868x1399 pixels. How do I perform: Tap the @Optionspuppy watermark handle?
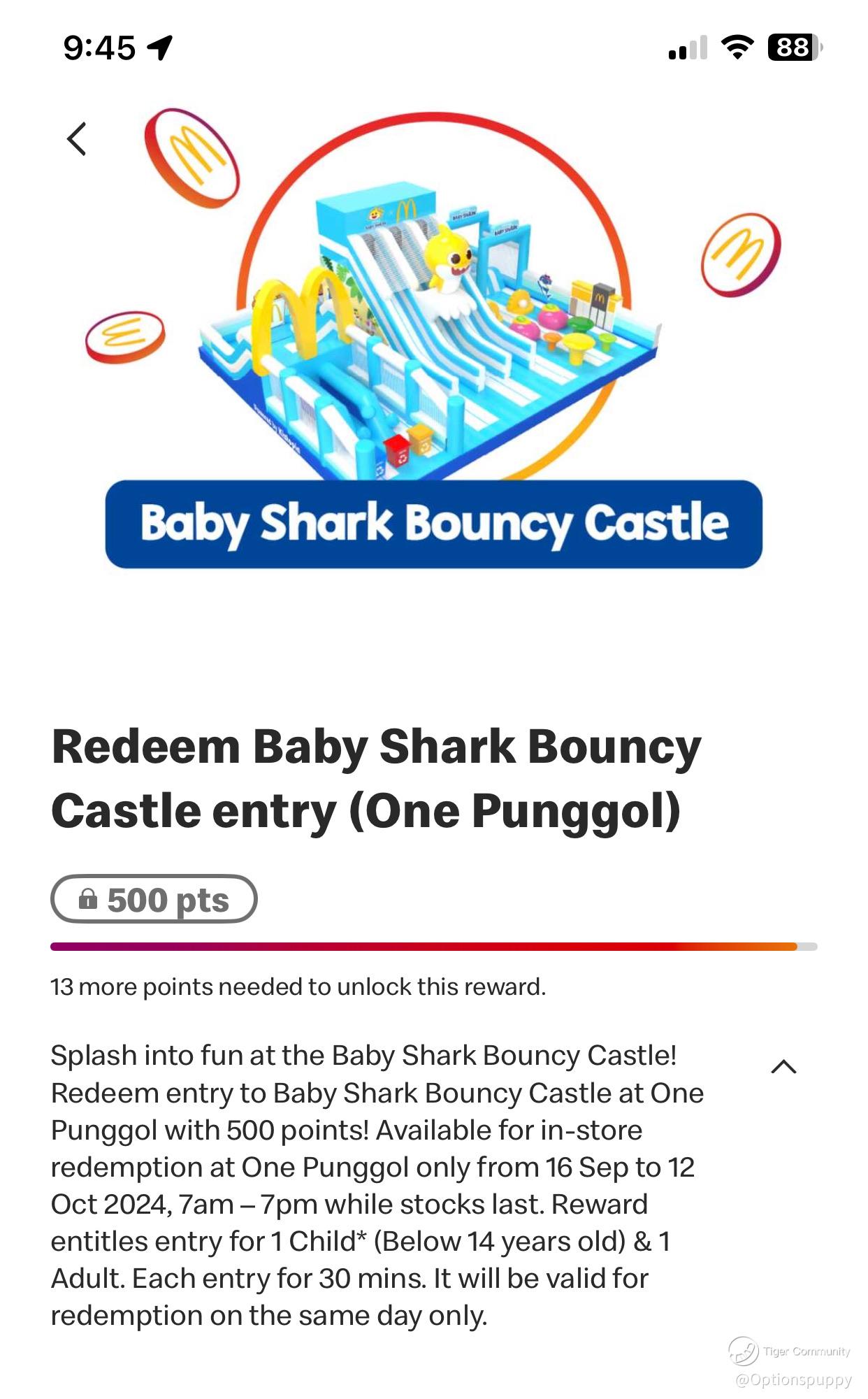(793, 1379)
